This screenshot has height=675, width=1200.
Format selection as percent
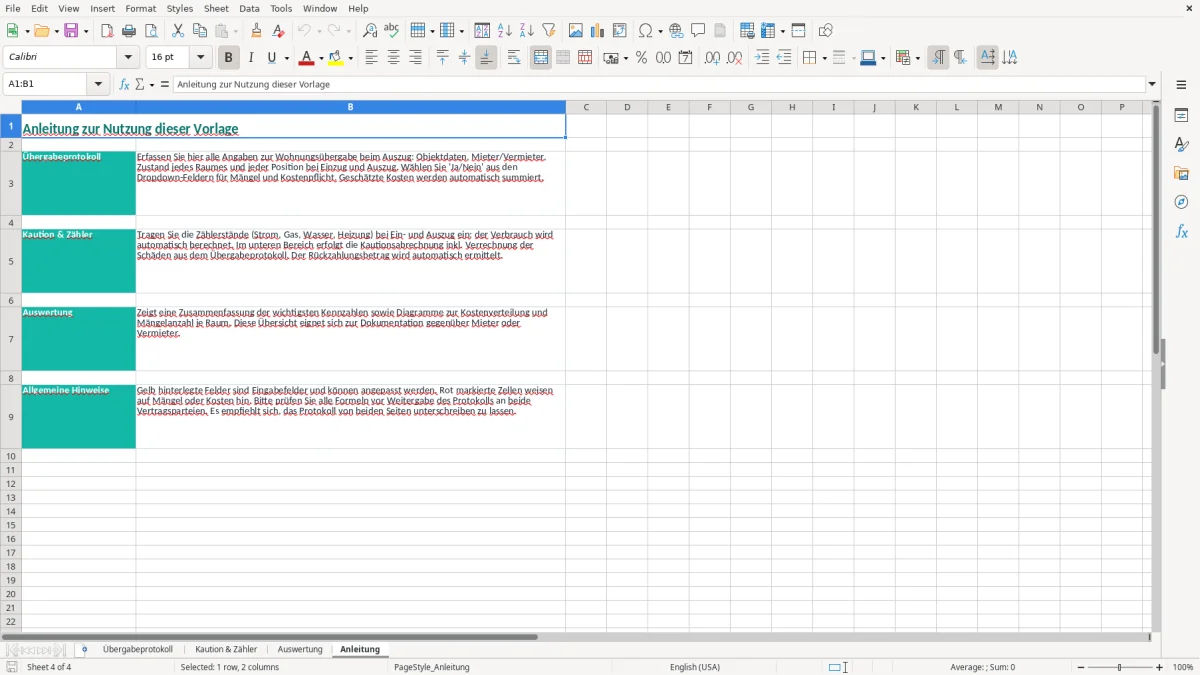point(642,58)
